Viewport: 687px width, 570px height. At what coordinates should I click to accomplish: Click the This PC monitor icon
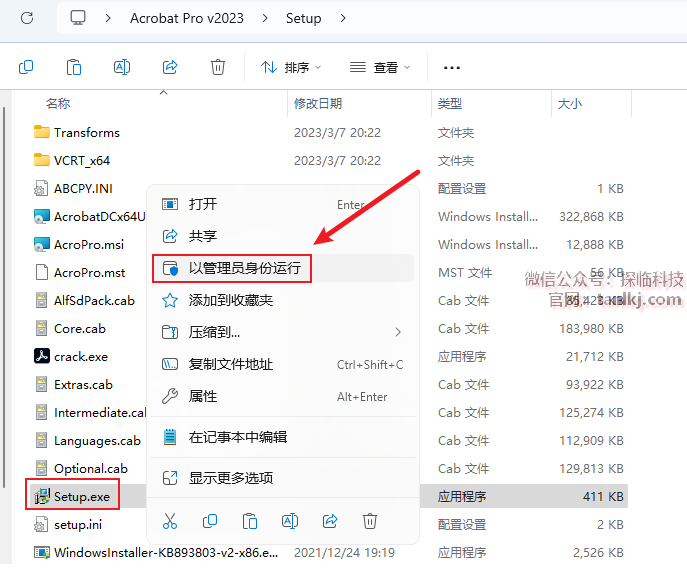78,18
